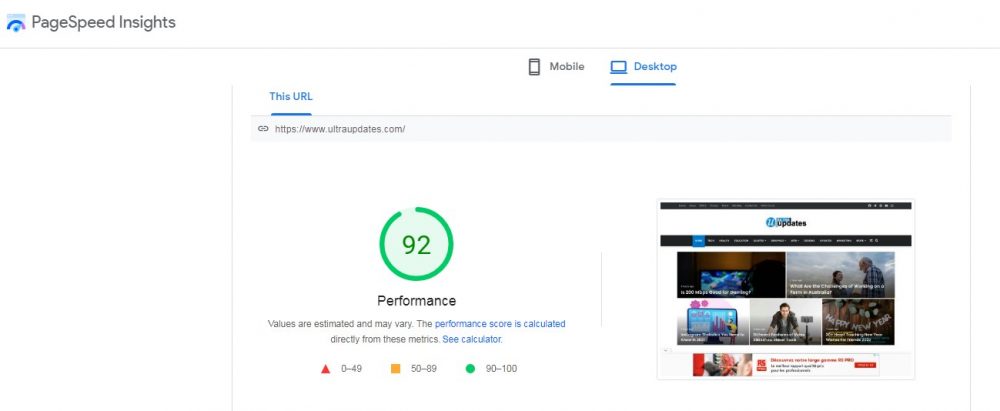Click the desktop laptop device icon

tap(619, 67)
